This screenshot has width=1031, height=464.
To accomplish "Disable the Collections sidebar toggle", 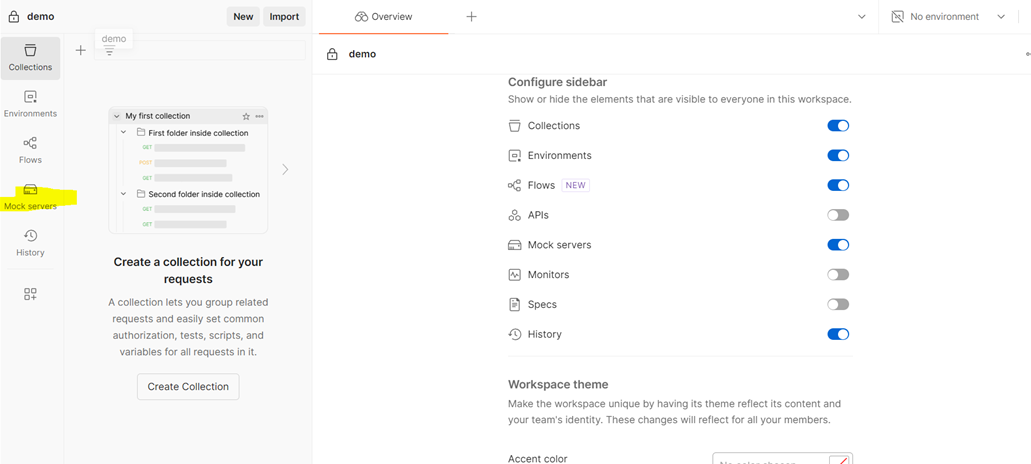I will 838,126.
